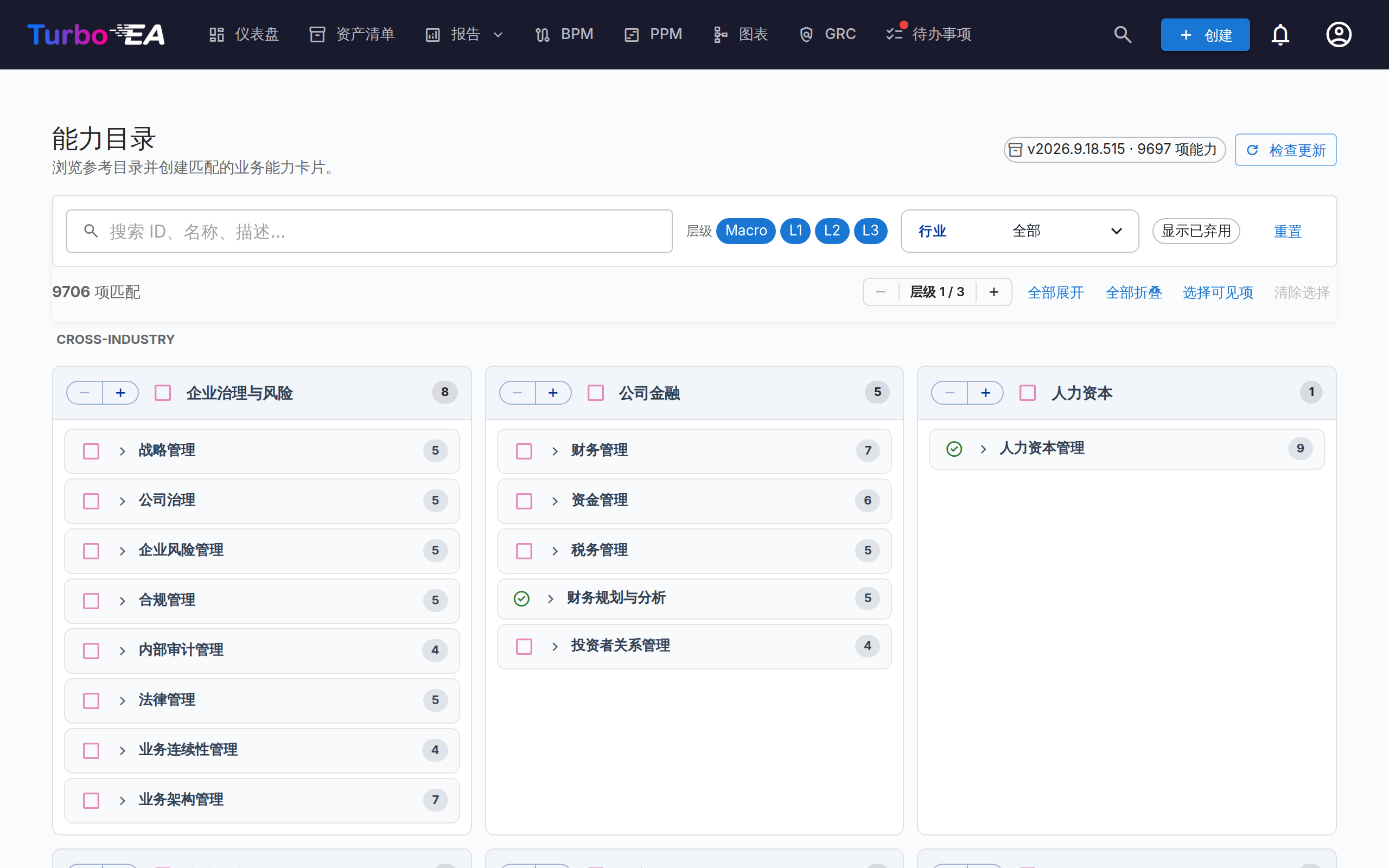Select the 业务架构管理 checkbox
The width and height of the screenshot is (1389, 868).
coord(91,800)
